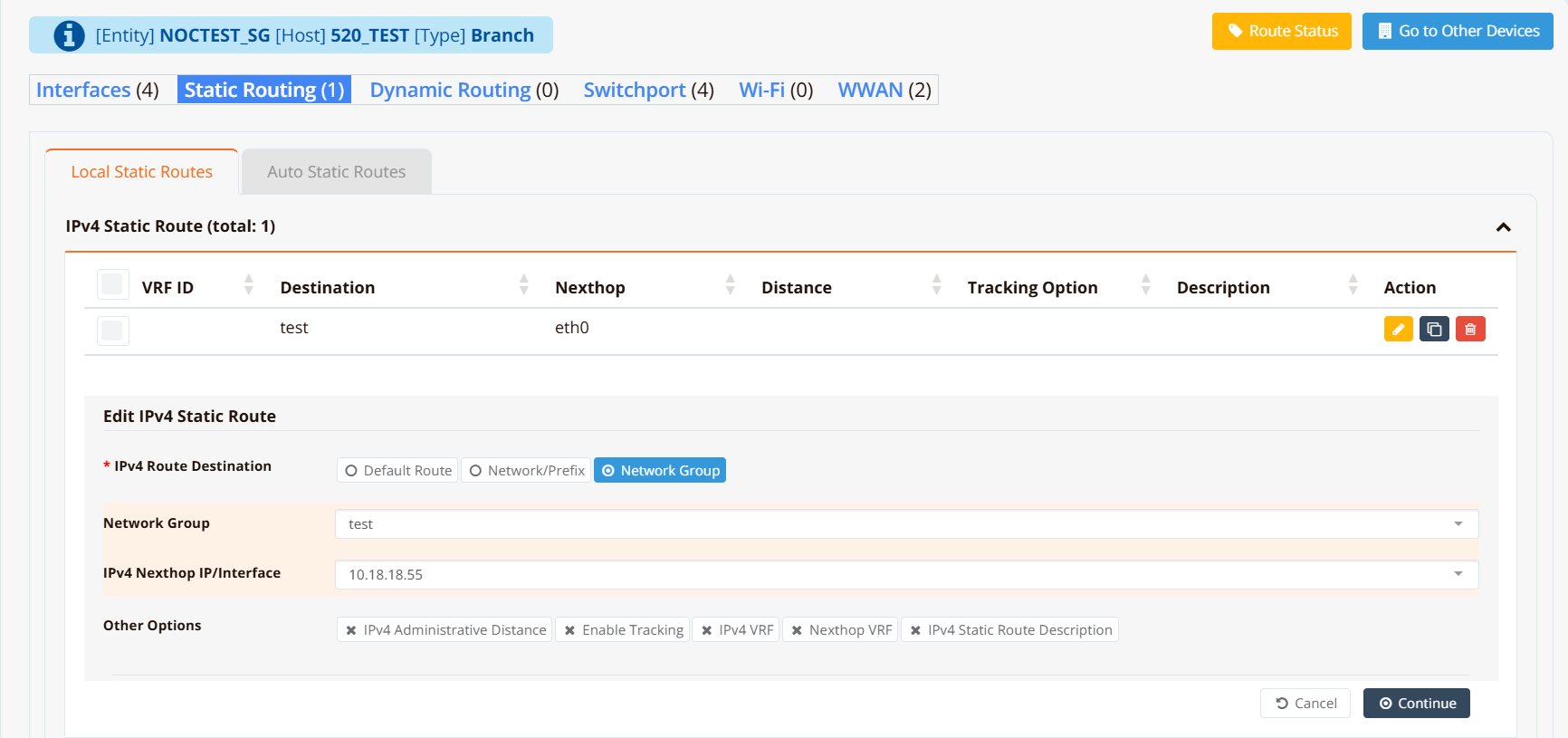
Task: Click the Route Status button
Action: (1281, 32)
